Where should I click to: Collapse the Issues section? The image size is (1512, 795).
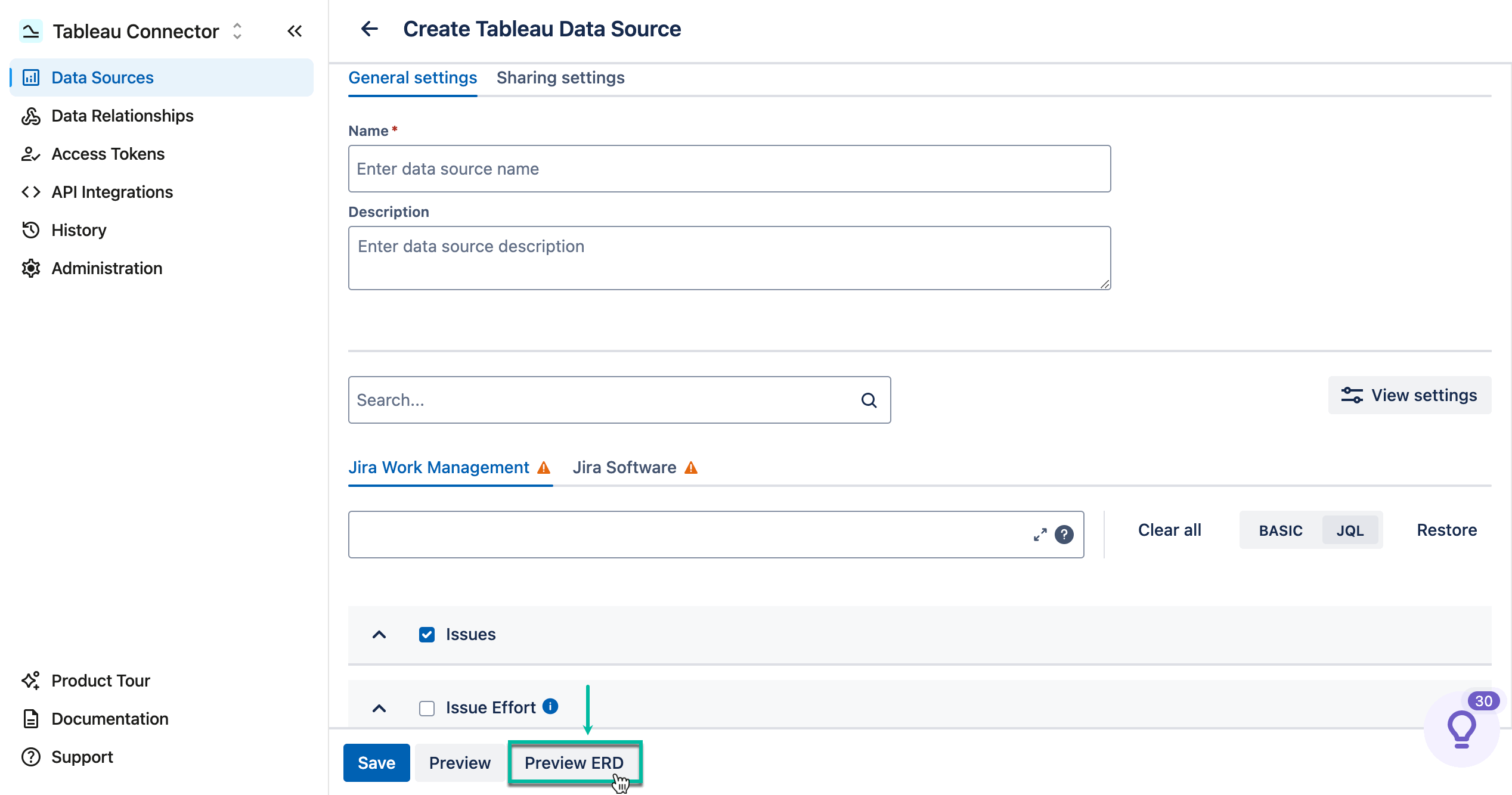pyautogui.click(x=379, y=634)
